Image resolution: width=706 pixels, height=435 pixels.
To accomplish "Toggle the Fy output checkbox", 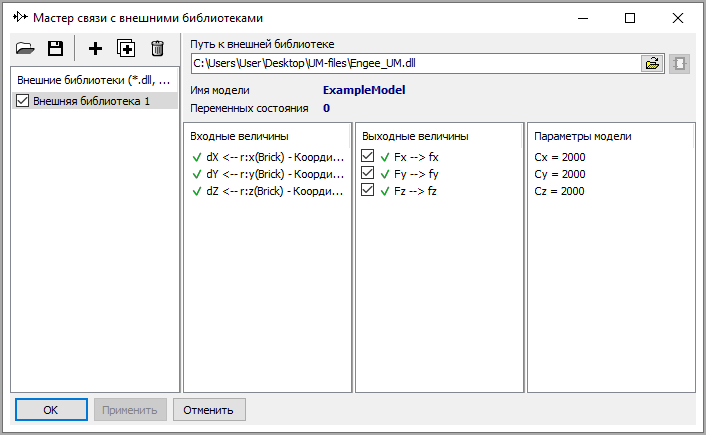I will click(367, 174).
